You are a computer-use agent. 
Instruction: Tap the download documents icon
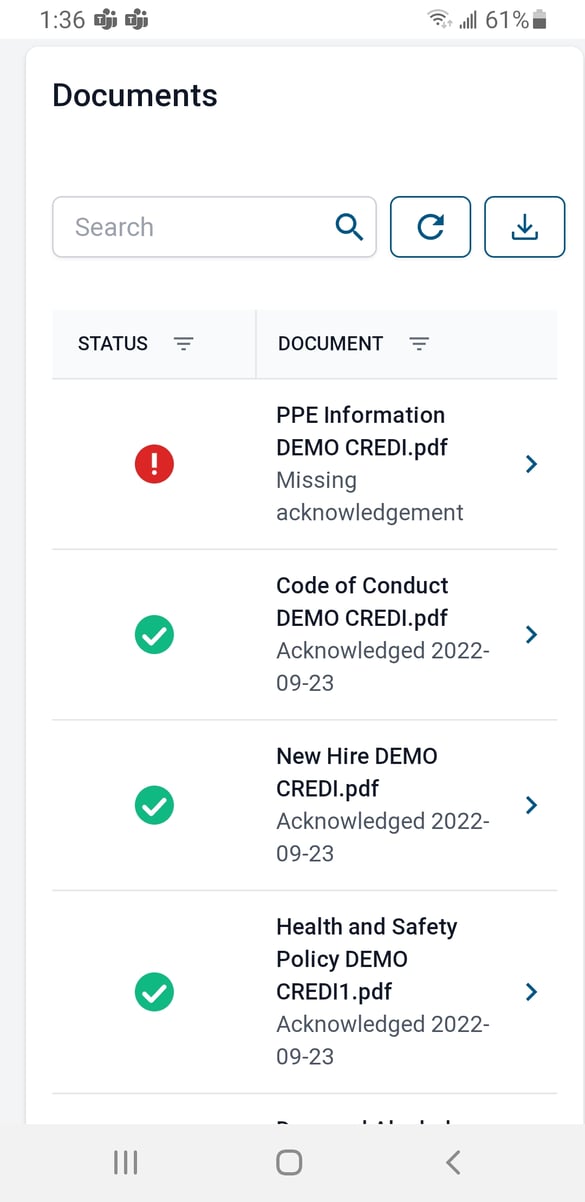point(524,227)
